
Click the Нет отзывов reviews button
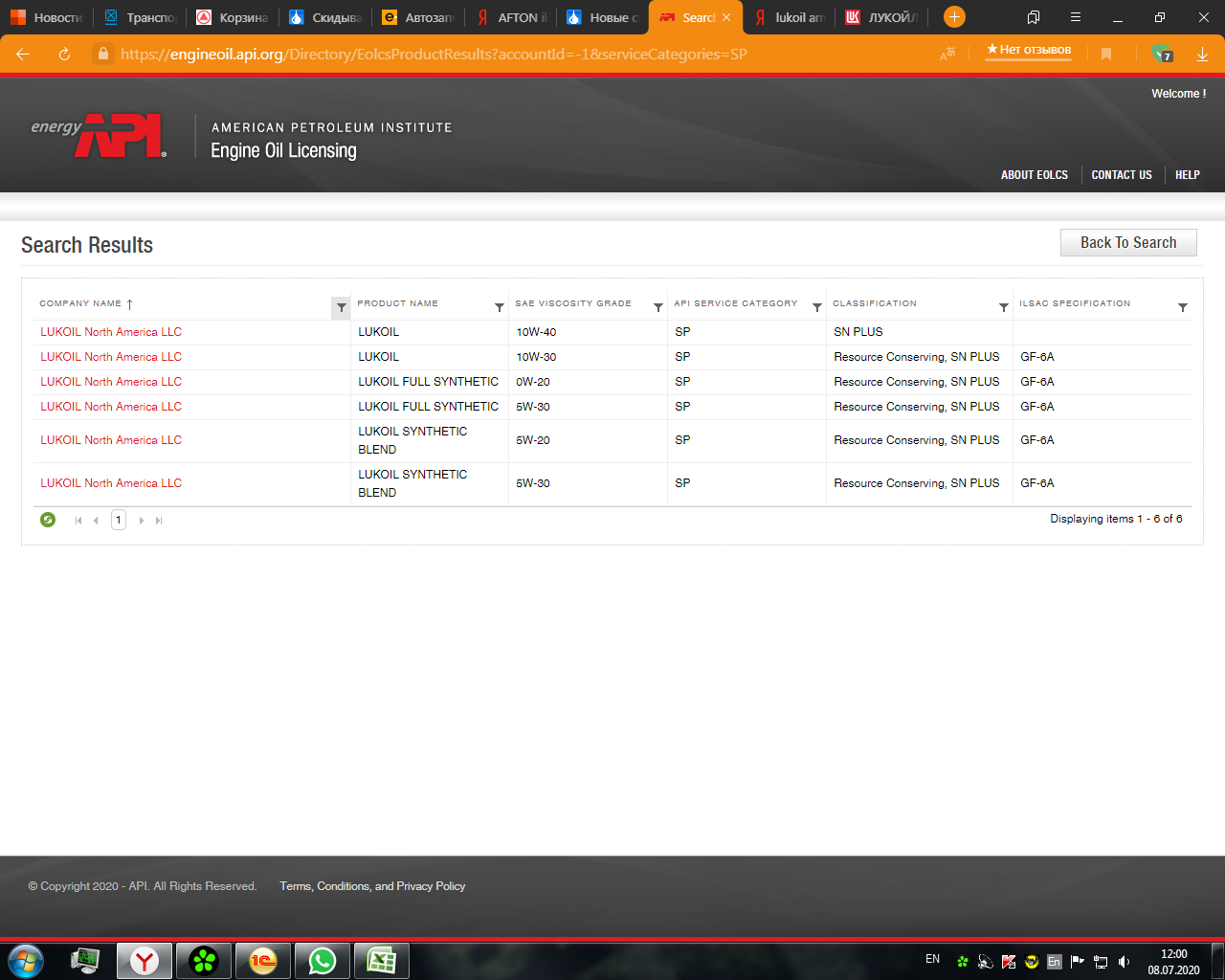pyautogui.click(x=1029, y=51)
